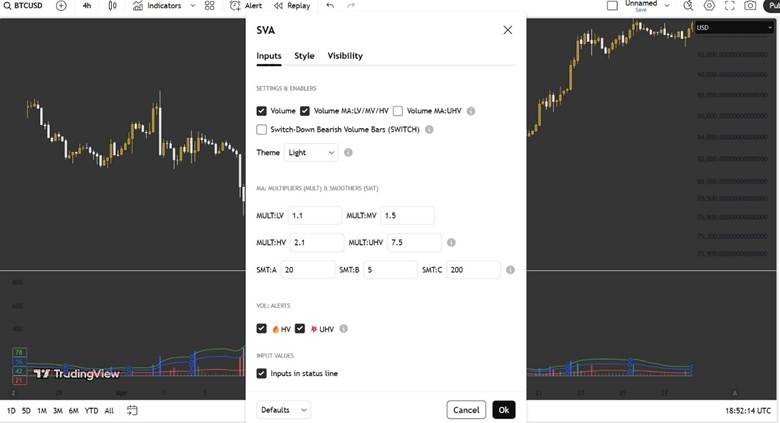
Task: Click the undo arrow in toolbar
Action: point(330,5)
